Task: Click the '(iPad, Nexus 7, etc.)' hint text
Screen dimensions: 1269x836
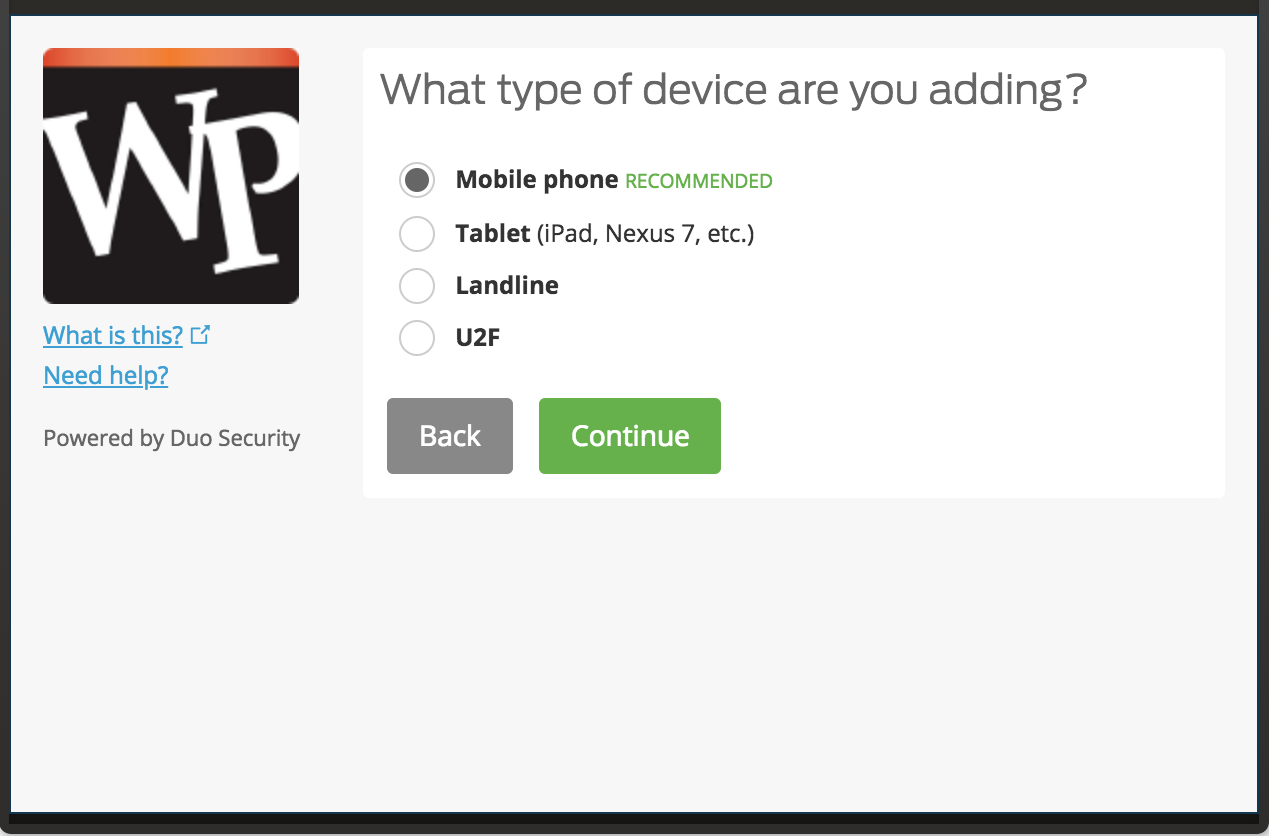Action: (x=645, y=234)
